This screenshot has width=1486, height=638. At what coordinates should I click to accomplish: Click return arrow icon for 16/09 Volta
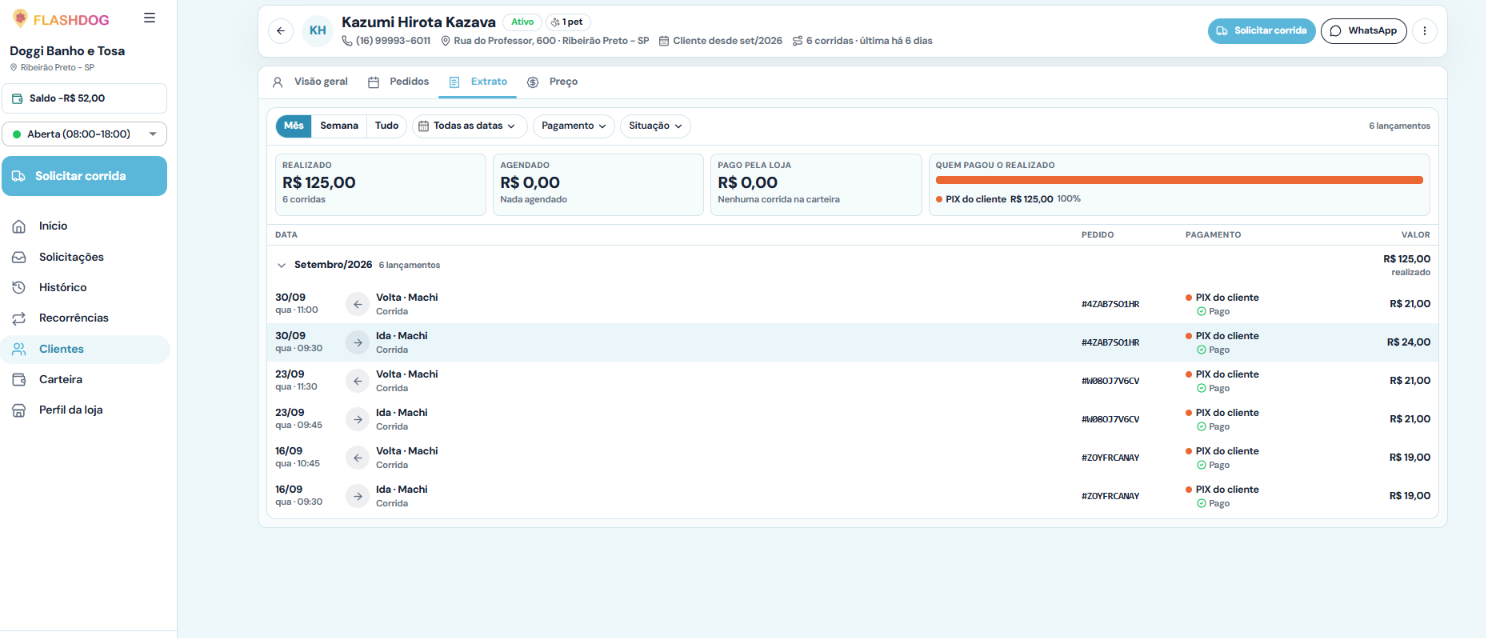358,457
